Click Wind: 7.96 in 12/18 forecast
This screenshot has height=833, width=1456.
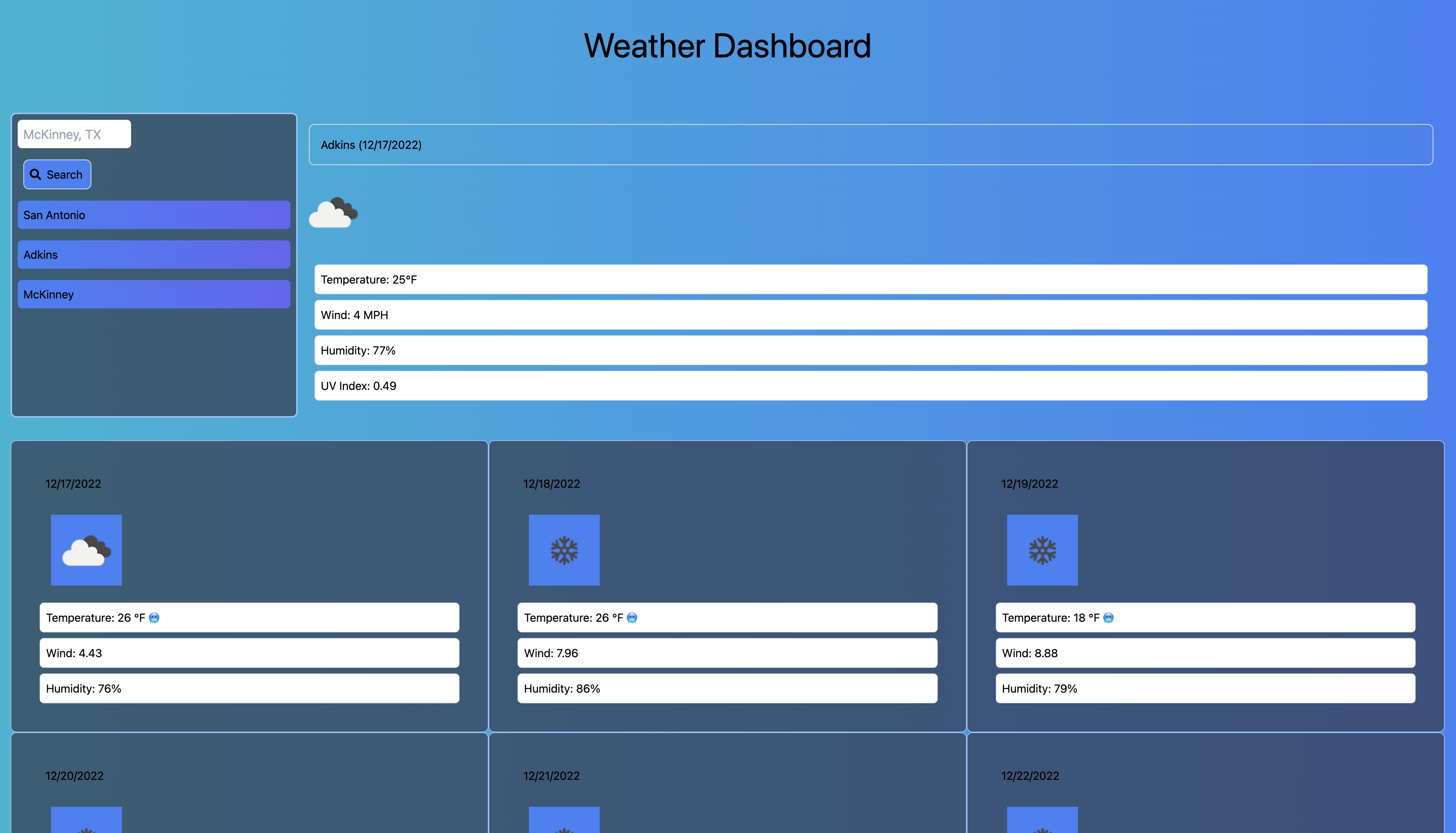point(727,653)
